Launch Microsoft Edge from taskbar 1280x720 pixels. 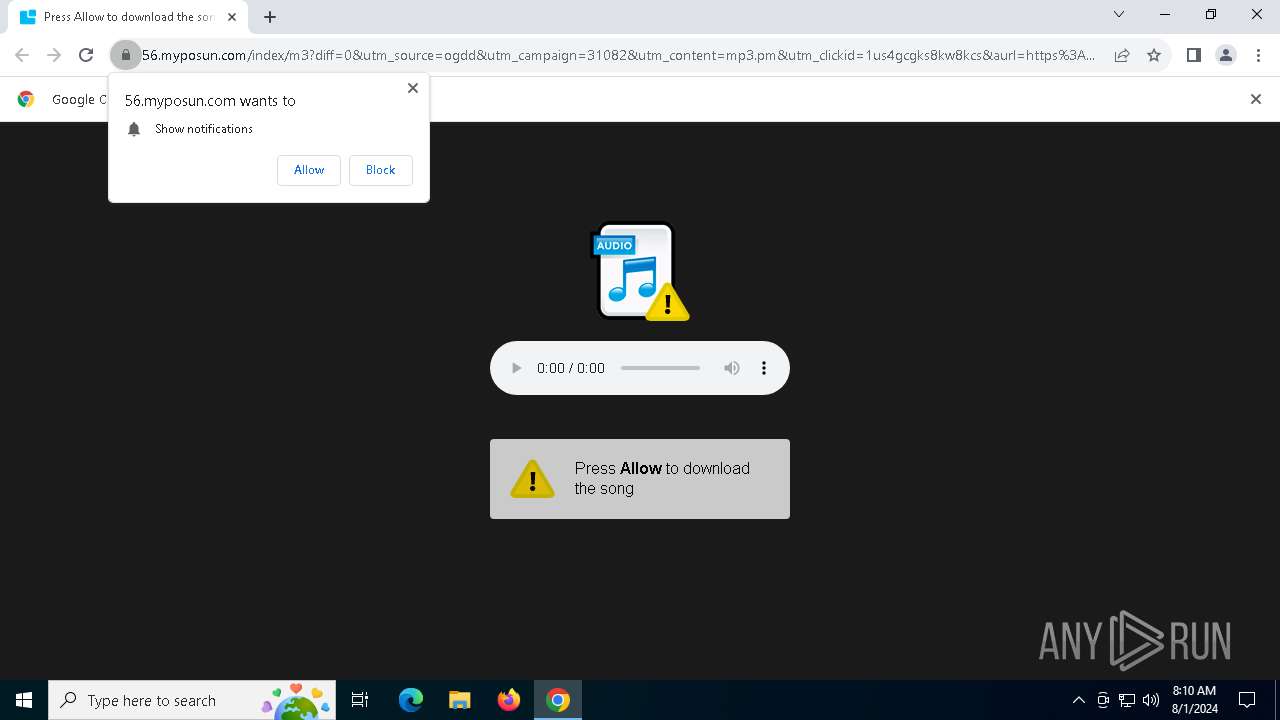click(x=411, y=700)
